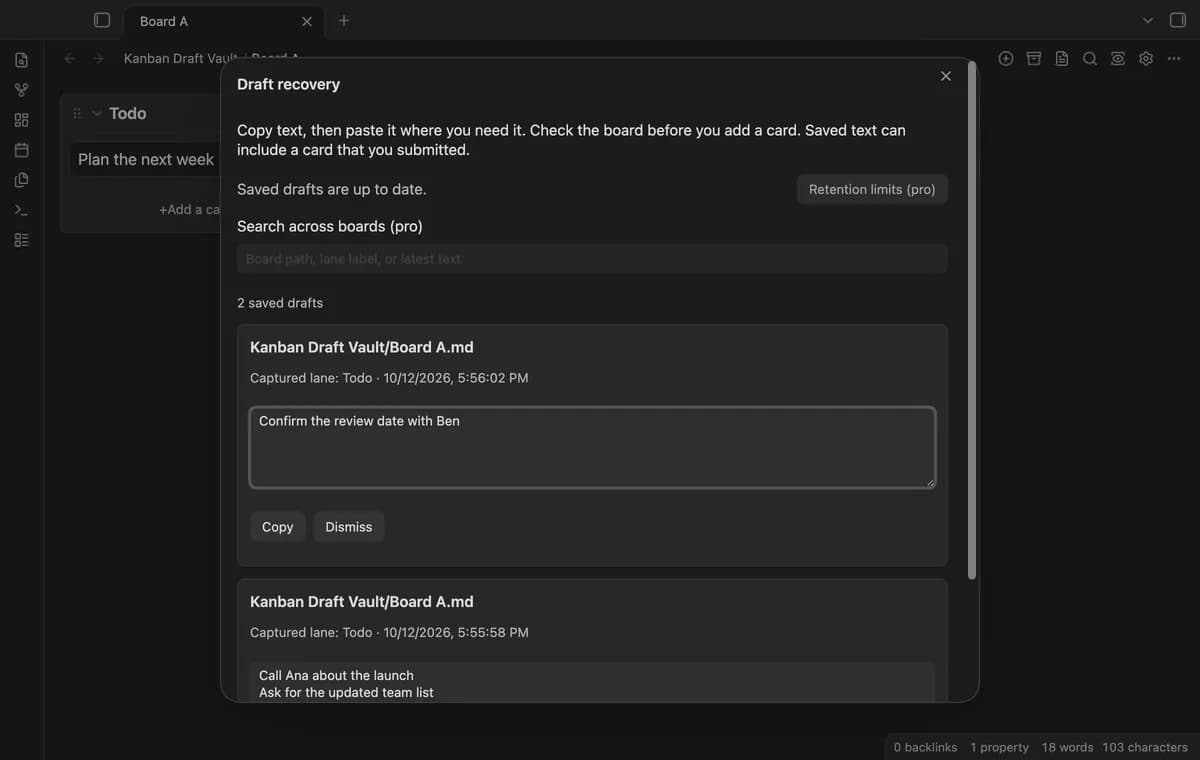Navigate back with left arrow

pyautogui.click(x=70, y=59)
